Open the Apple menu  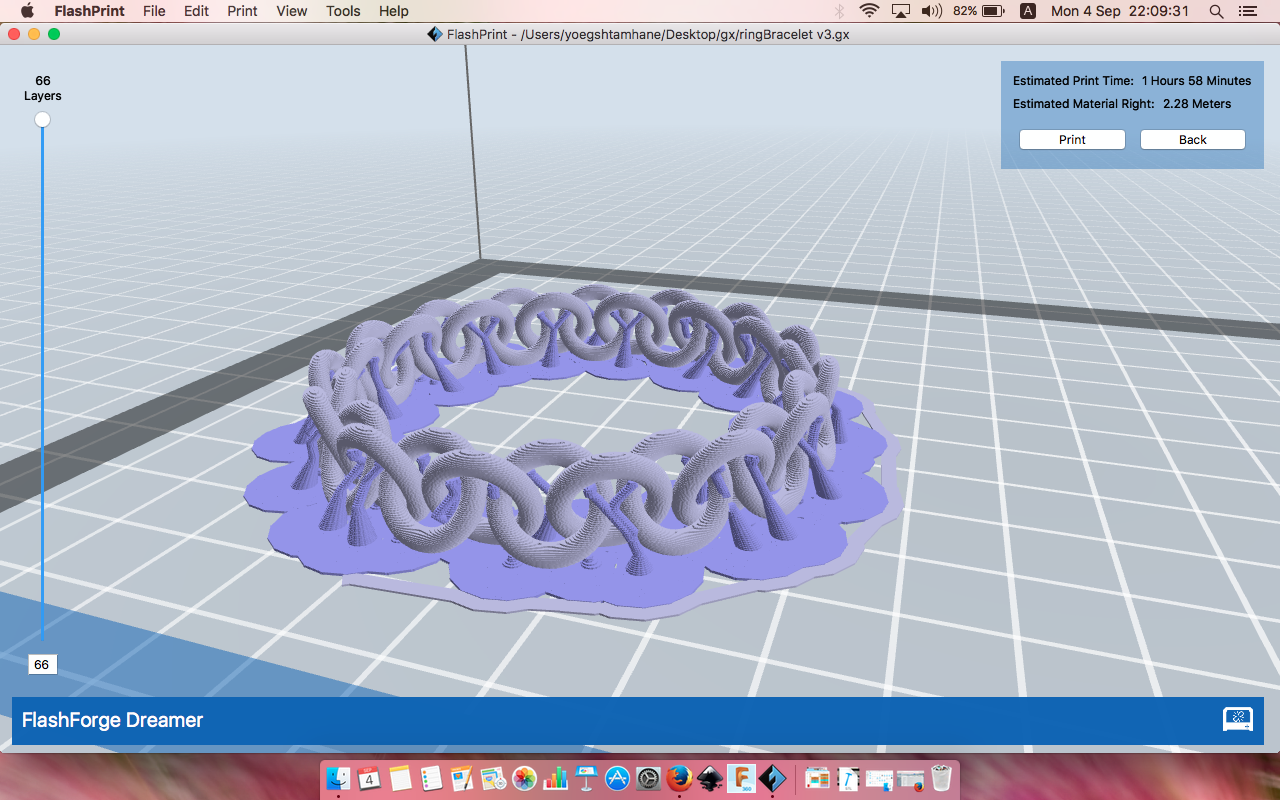pos(27,11)
